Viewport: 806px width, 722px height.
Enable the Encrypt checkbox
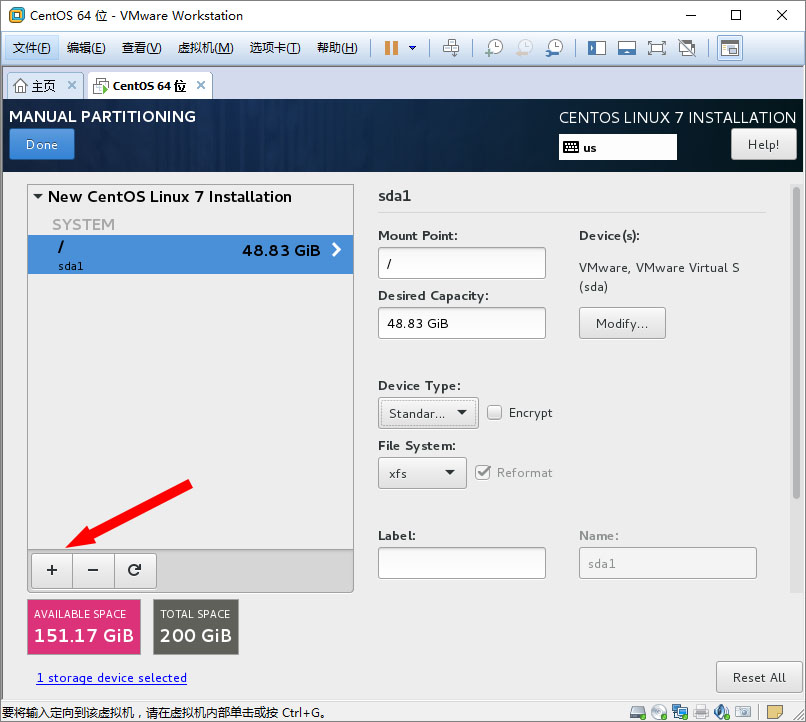point(495,412)
